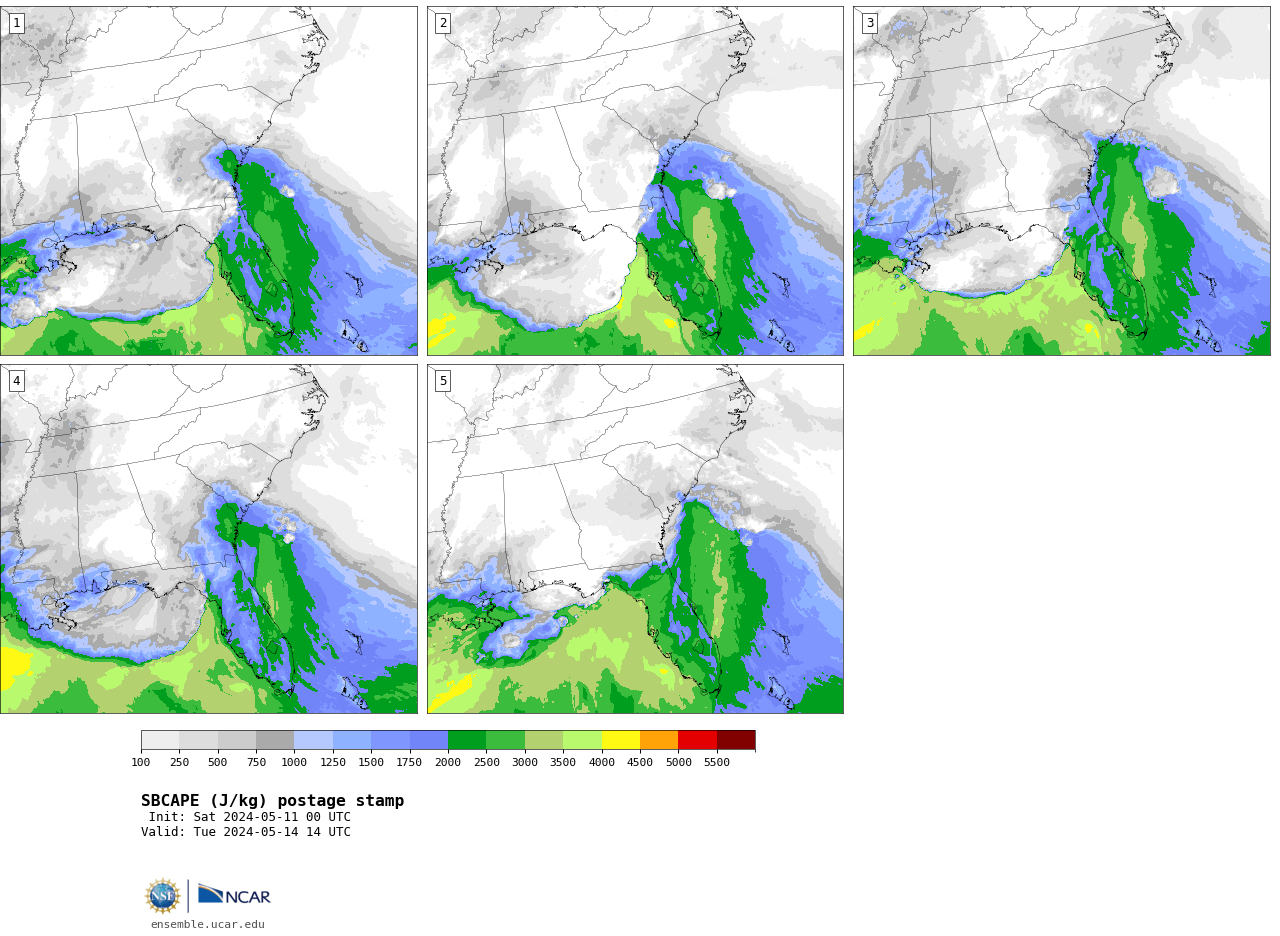Viewport: 1280px width, 936px height.
Task: Click the Valid: Tue 2024-05-14 14 UTC text
Action: [246, 832]
